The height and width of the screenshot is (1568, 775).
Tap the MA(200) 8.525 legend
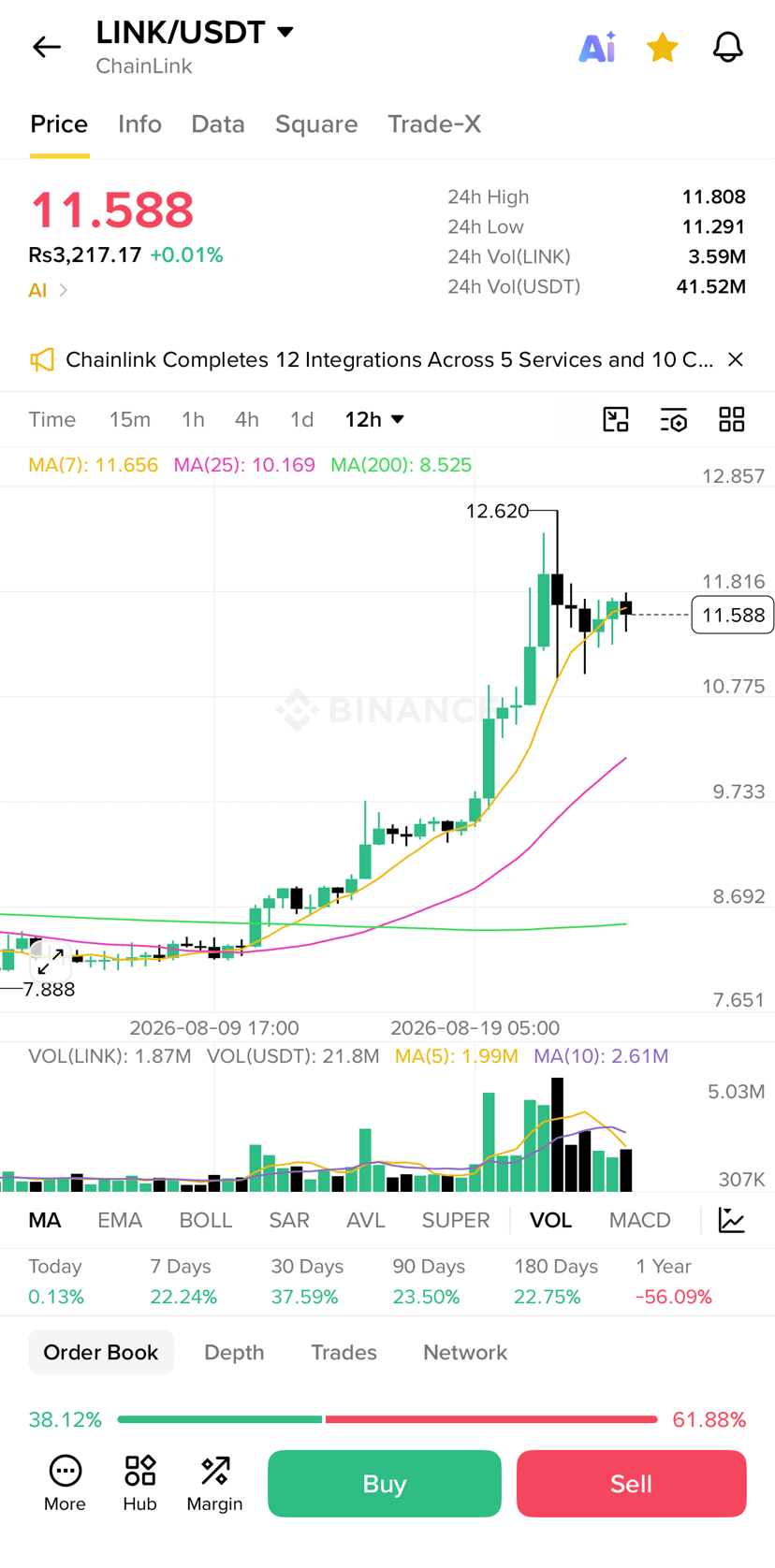[402, 465]
